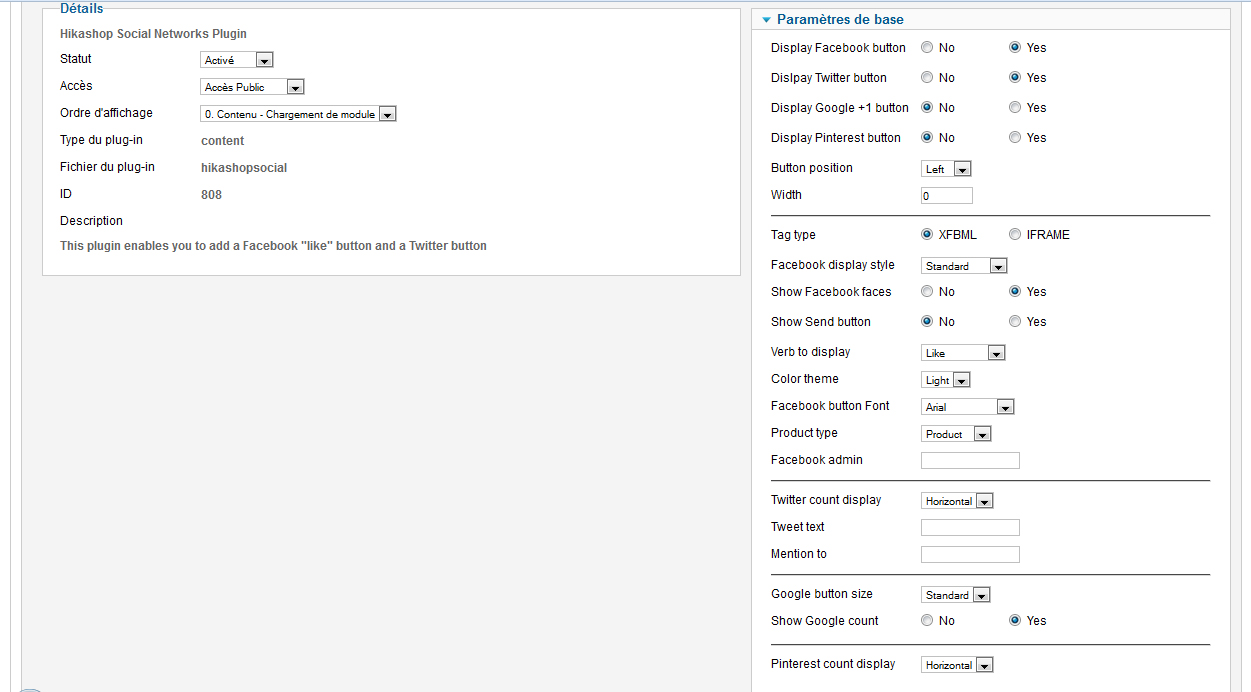Click the Width input field
This screenshot has height=692, width=1251.
click(x=947, y=196)
